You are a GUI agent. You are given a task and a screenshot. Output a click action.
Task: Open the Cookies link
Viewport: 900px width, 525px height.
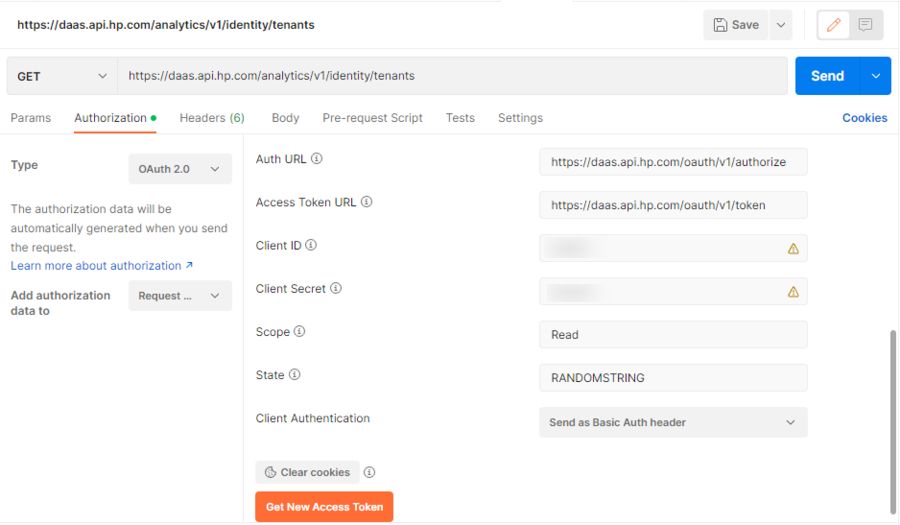pos(864,118)
